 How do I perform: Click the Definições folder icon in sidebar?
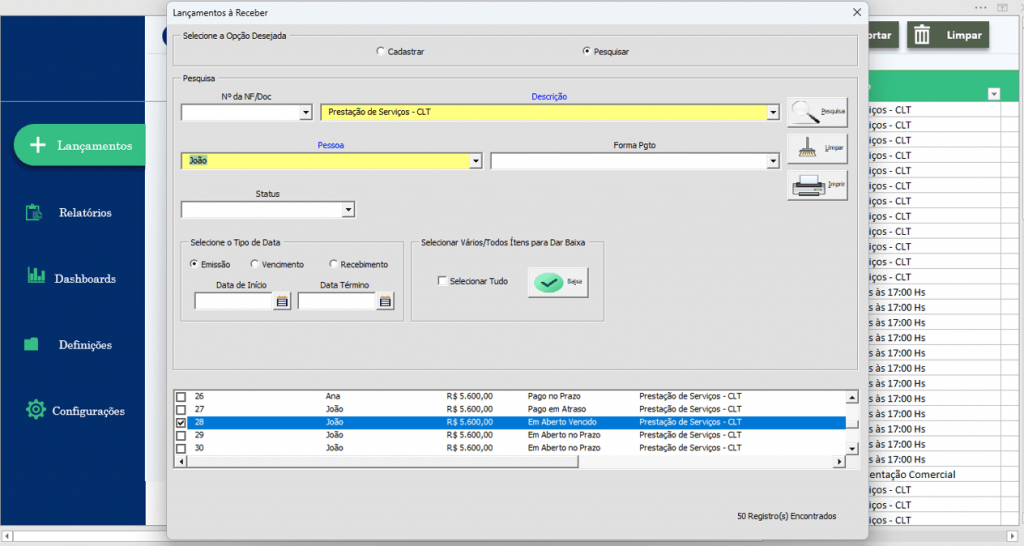pos(31,344)
